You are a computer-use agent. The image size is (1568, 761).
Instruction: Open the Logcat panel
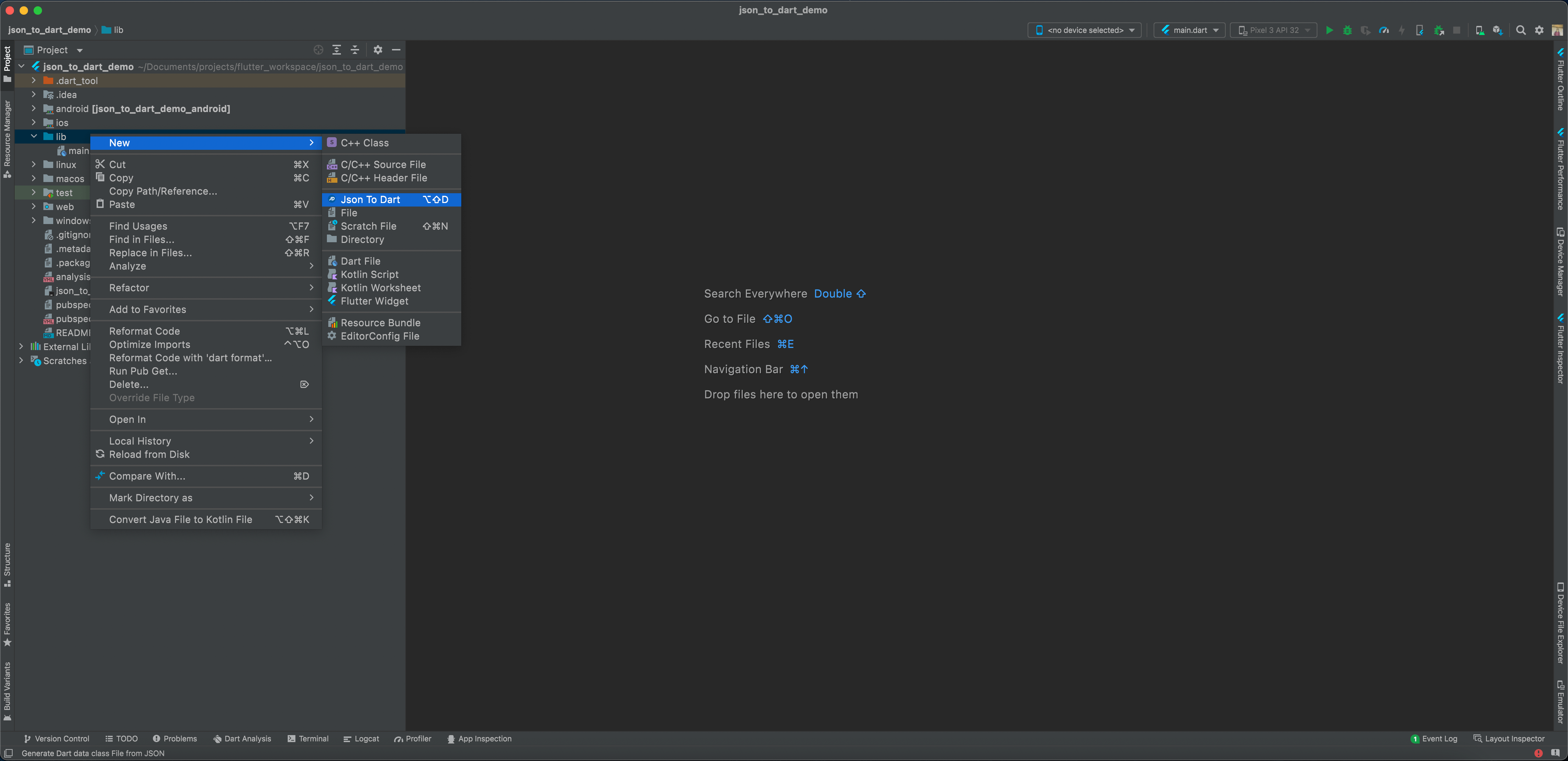coord(362,739)
